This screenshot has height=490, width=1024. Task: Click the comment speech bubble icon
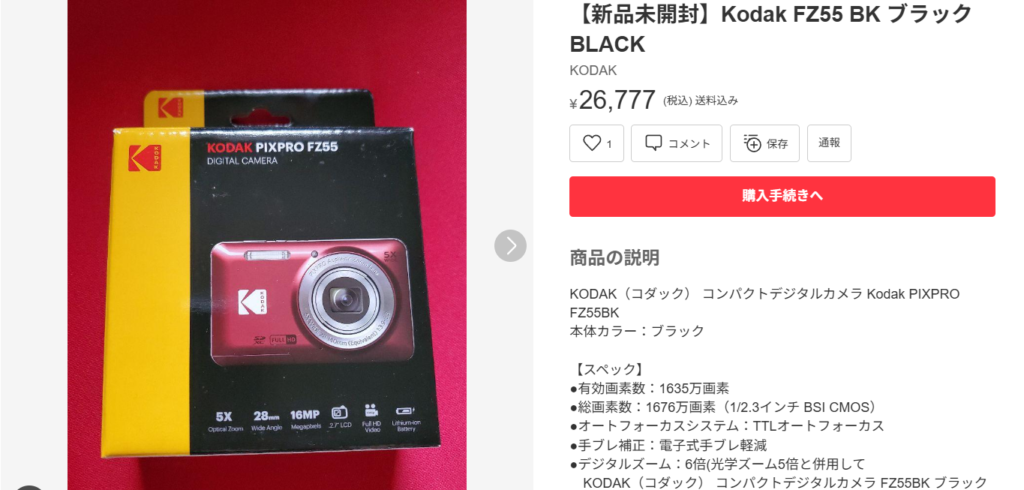(653, 143)
